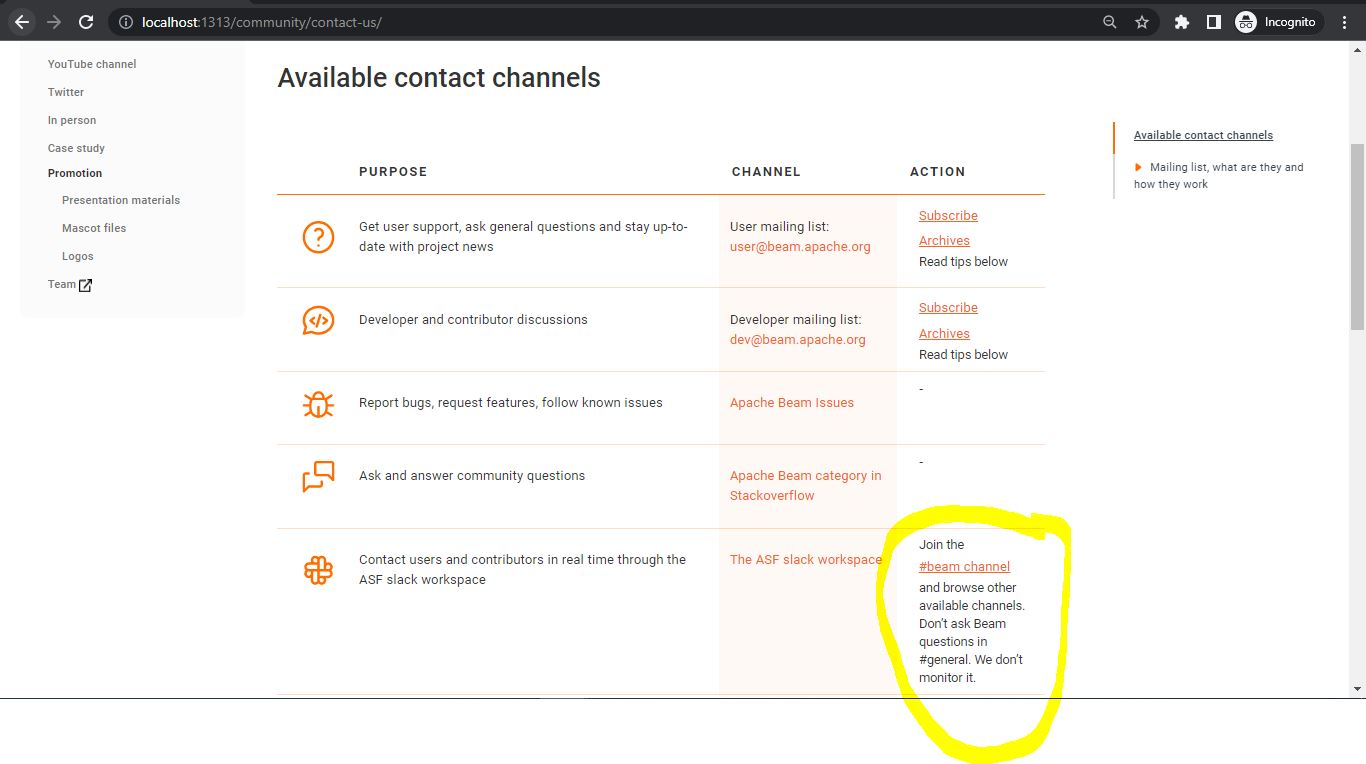This screenshot has height=764, width=1366.
Task: Click the browser back arrow
Action: (22, 22)
